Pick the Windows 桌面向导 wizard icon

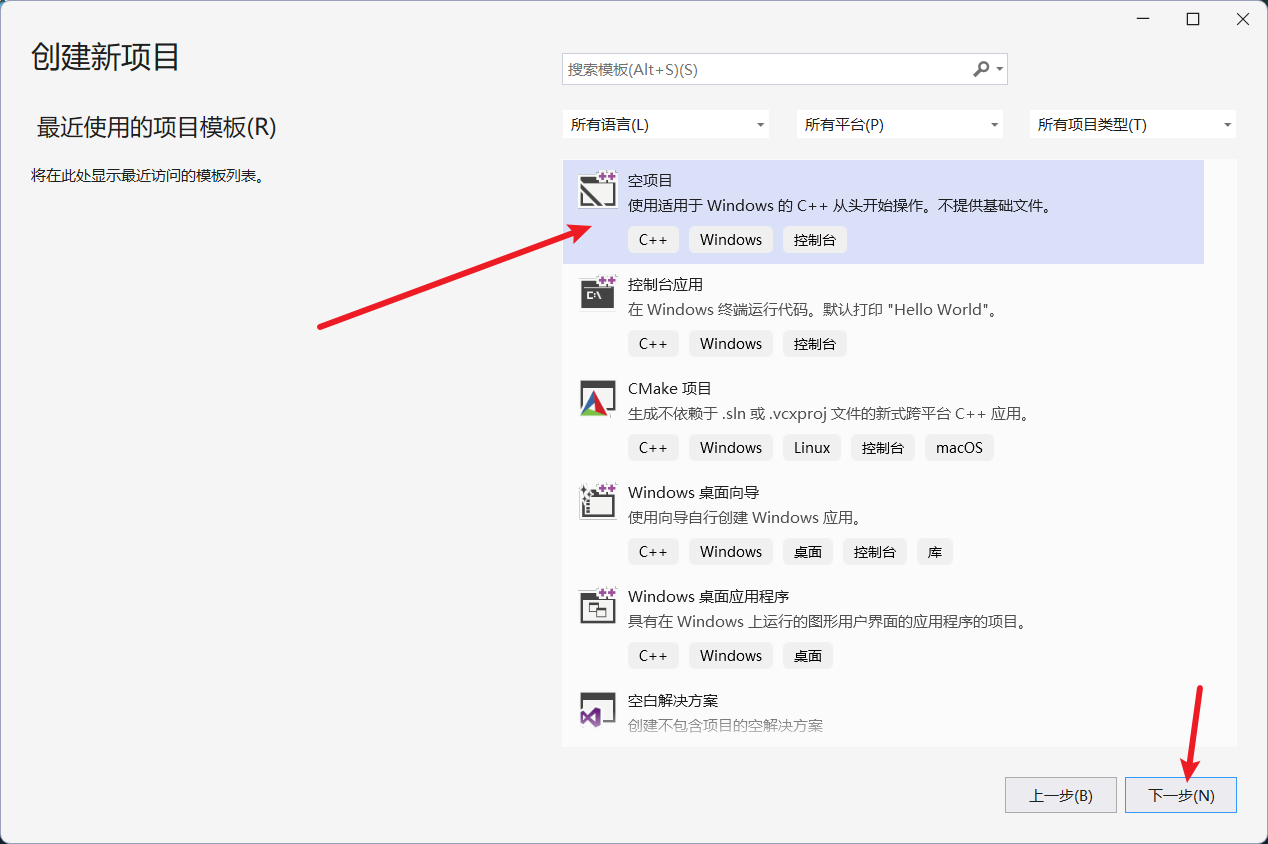597,501
